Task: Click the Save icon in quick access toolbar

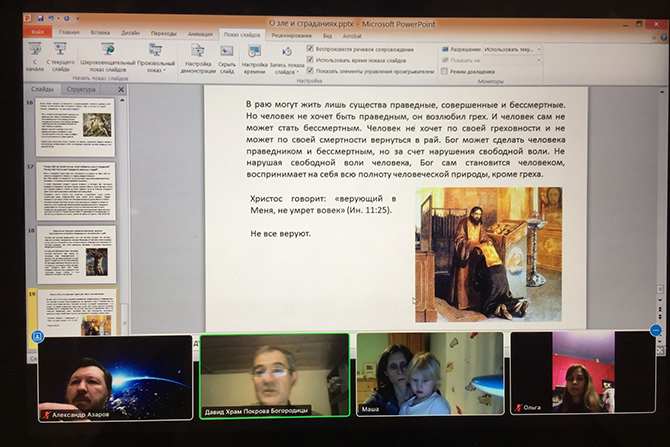Action: tap(40, 18)
